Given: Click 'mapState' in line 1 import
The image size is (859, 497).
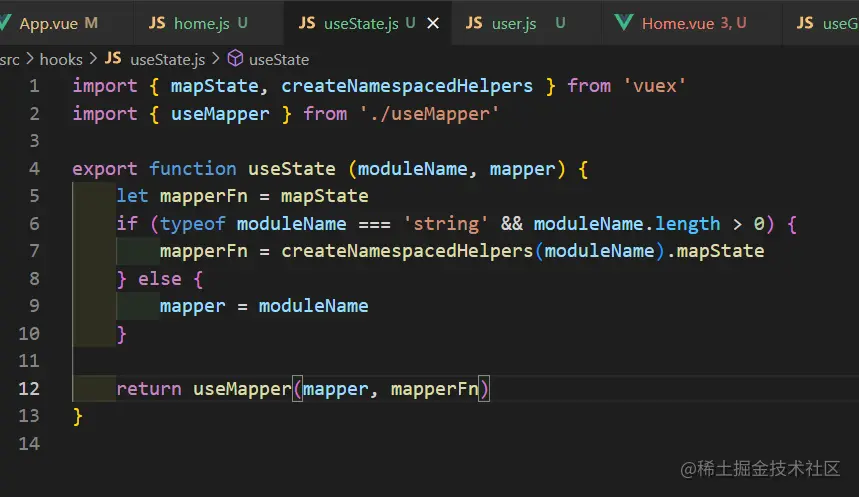Looking at the screenshot, I should click(x=214, y=86).
